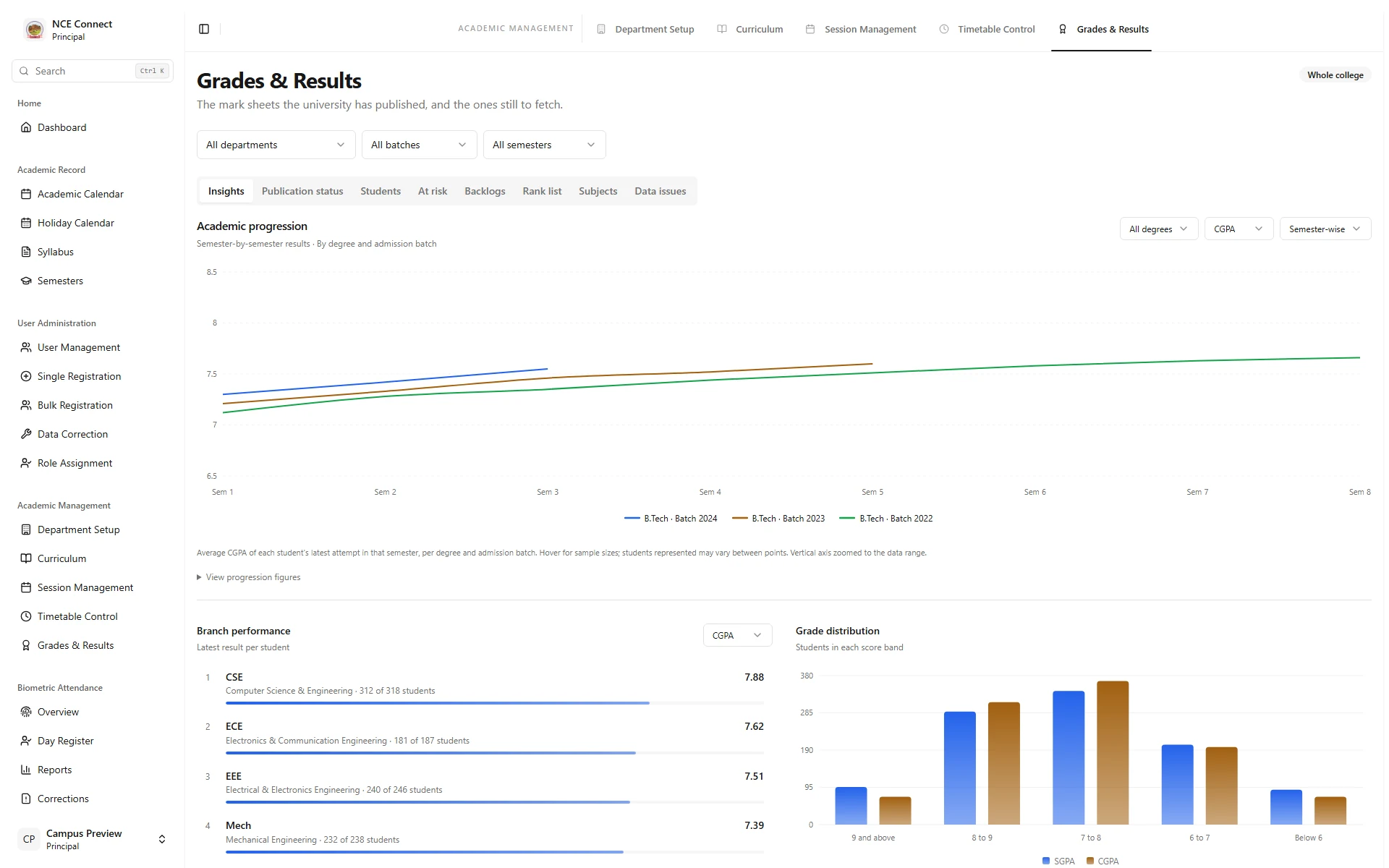Open Dashboard via its home icon
Screen dimensions: 1389x868
[26, 127]
